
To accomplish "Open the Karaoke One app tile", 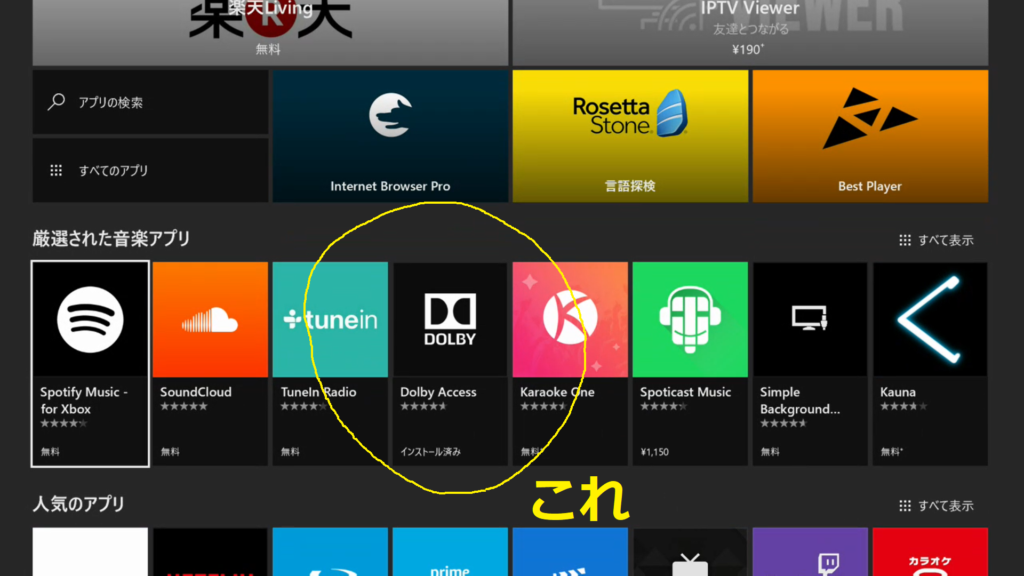I will pyautogui.click(x=570, y=364).
